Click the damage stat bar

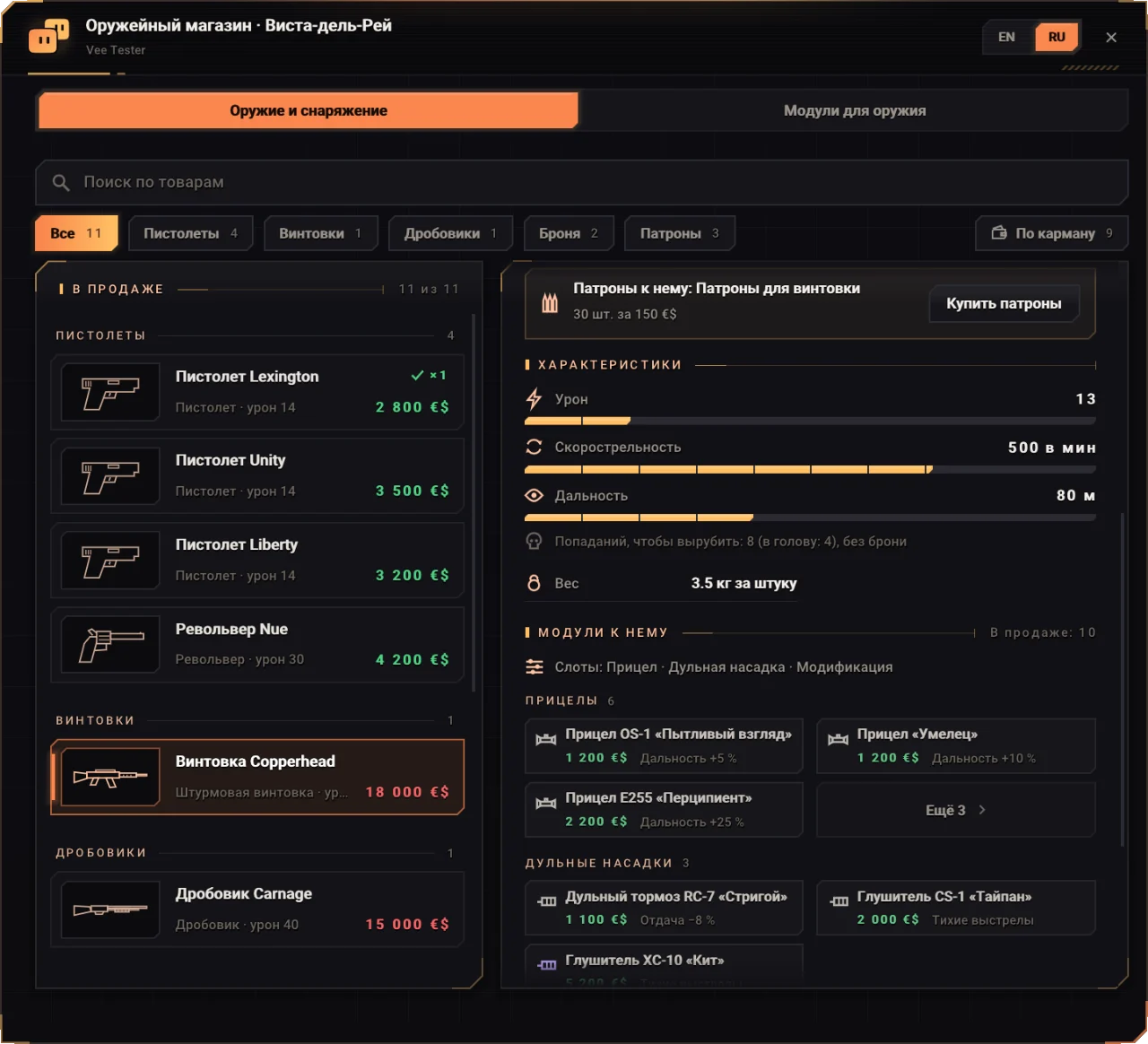810,421
